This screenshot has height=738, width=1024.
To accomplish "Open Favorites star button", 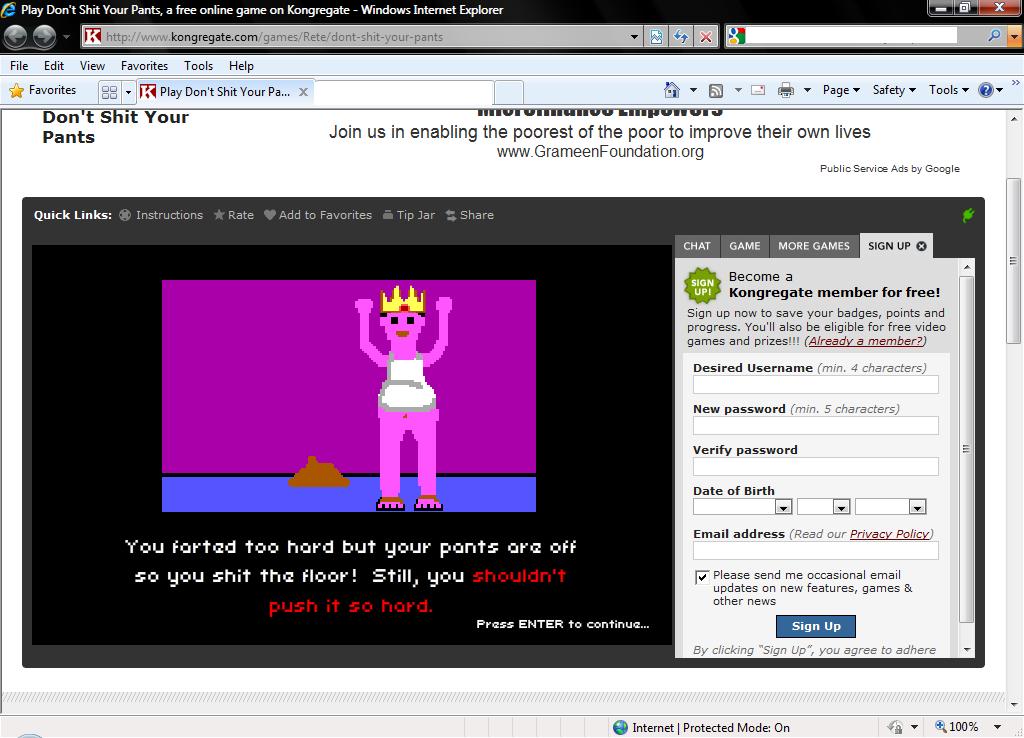I will click(x=43, y=90).
